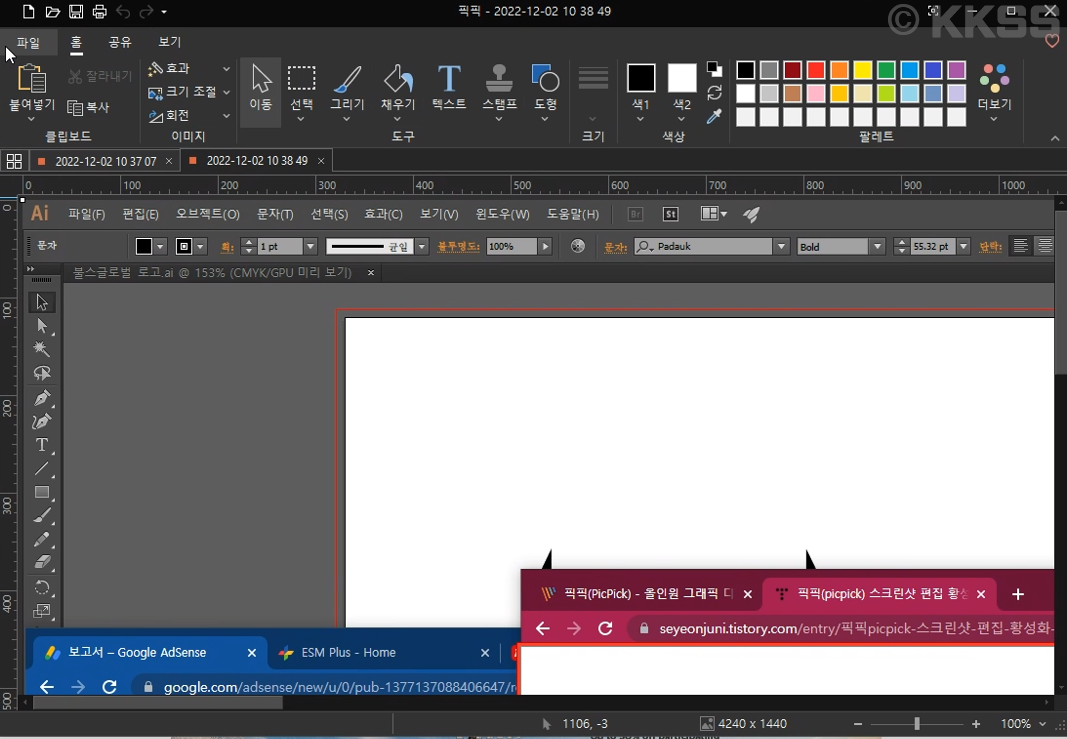Click the 붙여넣기 (Paste) clipboard icon
The width and height of the screenshot is (1067, 739).
31,79
